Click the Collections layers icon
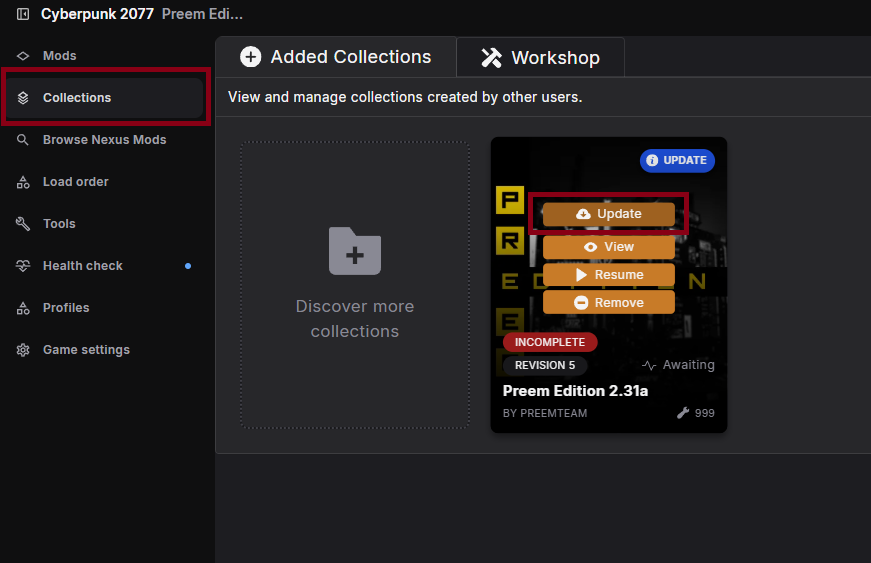The image size is (871, 563). [x=23, y=98]
